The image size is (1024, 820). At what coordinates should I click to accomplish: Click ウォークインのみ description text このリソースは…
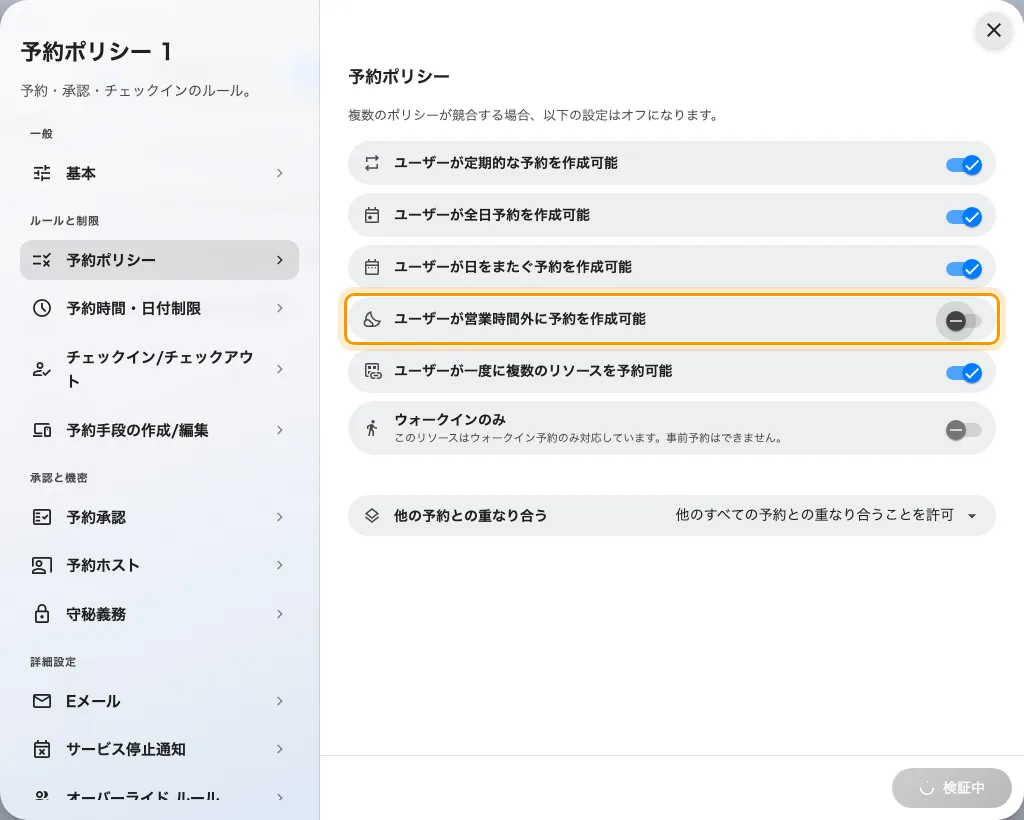(588, 438)
